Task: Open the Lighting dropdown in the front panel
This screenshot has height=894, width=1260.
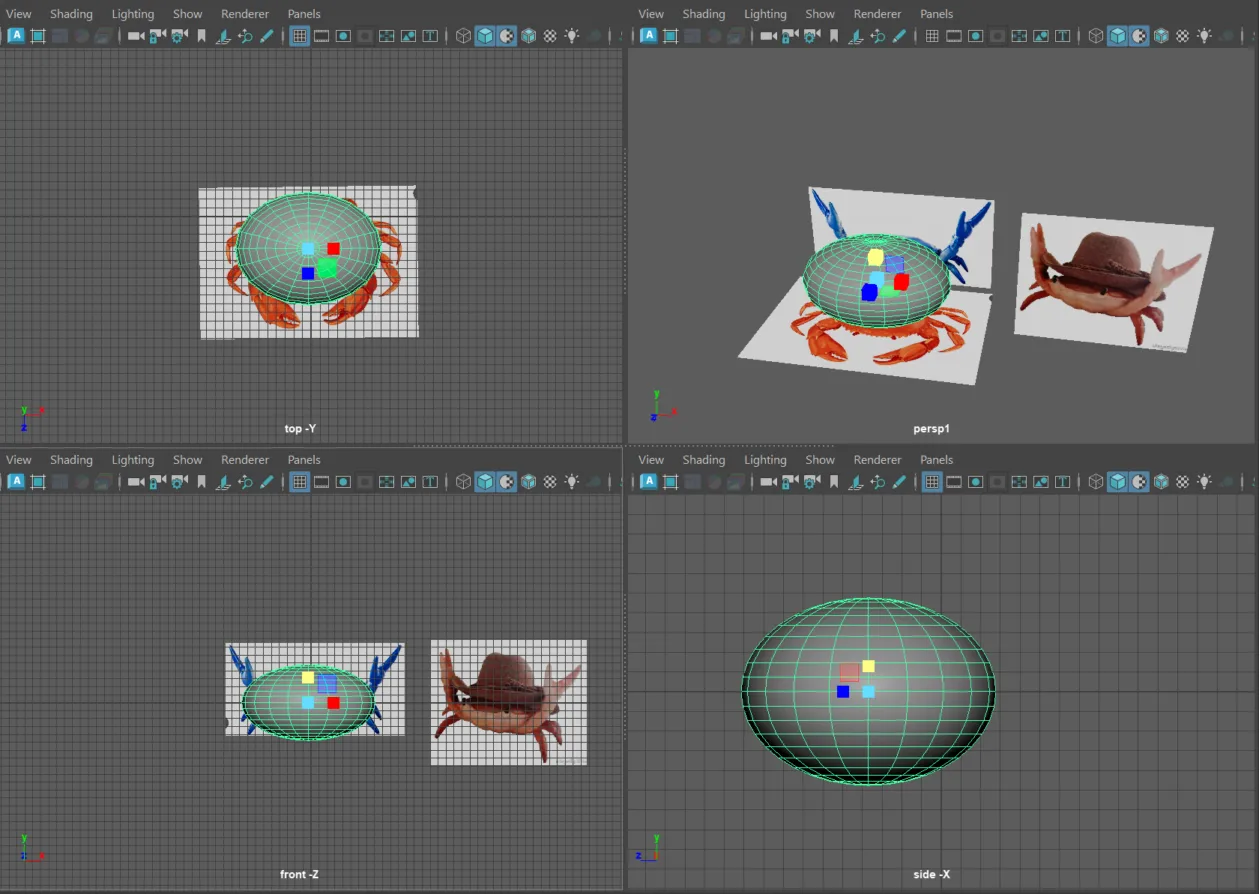Action: (132, 459)
